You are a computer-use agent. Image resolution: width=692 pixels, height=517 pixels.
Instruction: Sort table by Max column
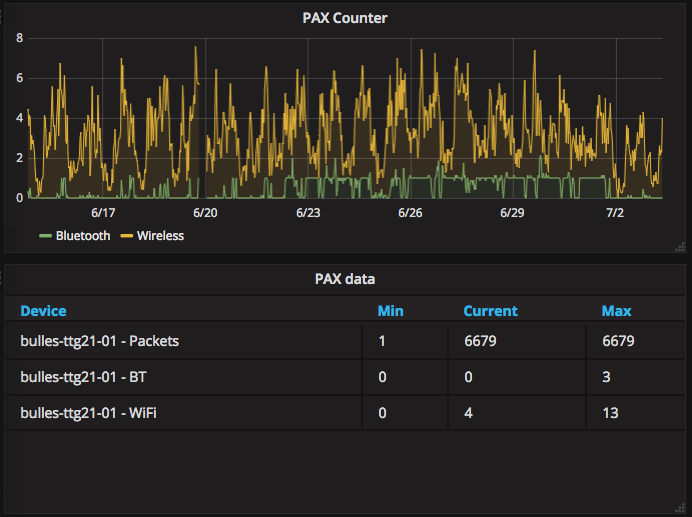(x=617, y=311)
